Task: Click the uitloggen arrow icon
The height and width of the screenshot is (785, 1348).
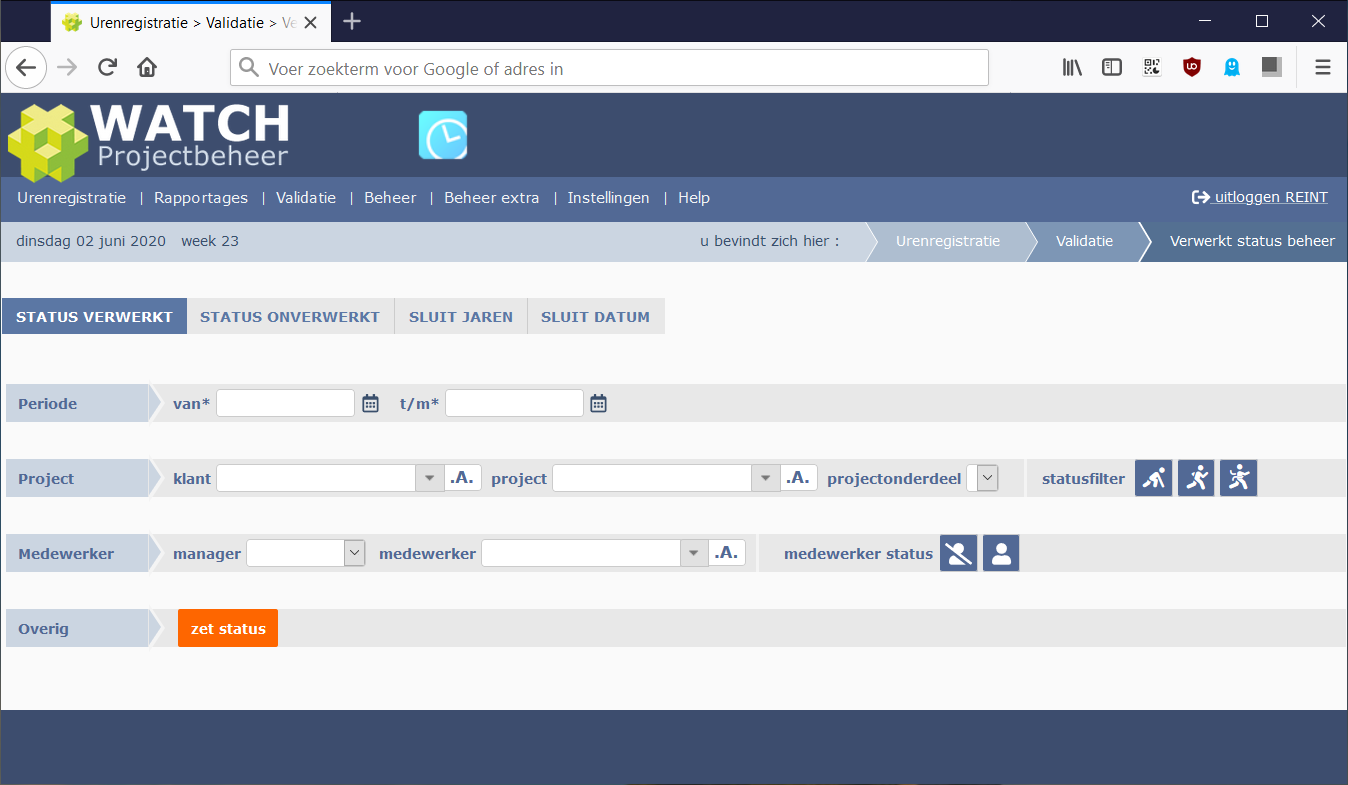Action: tap(1201, 198)
